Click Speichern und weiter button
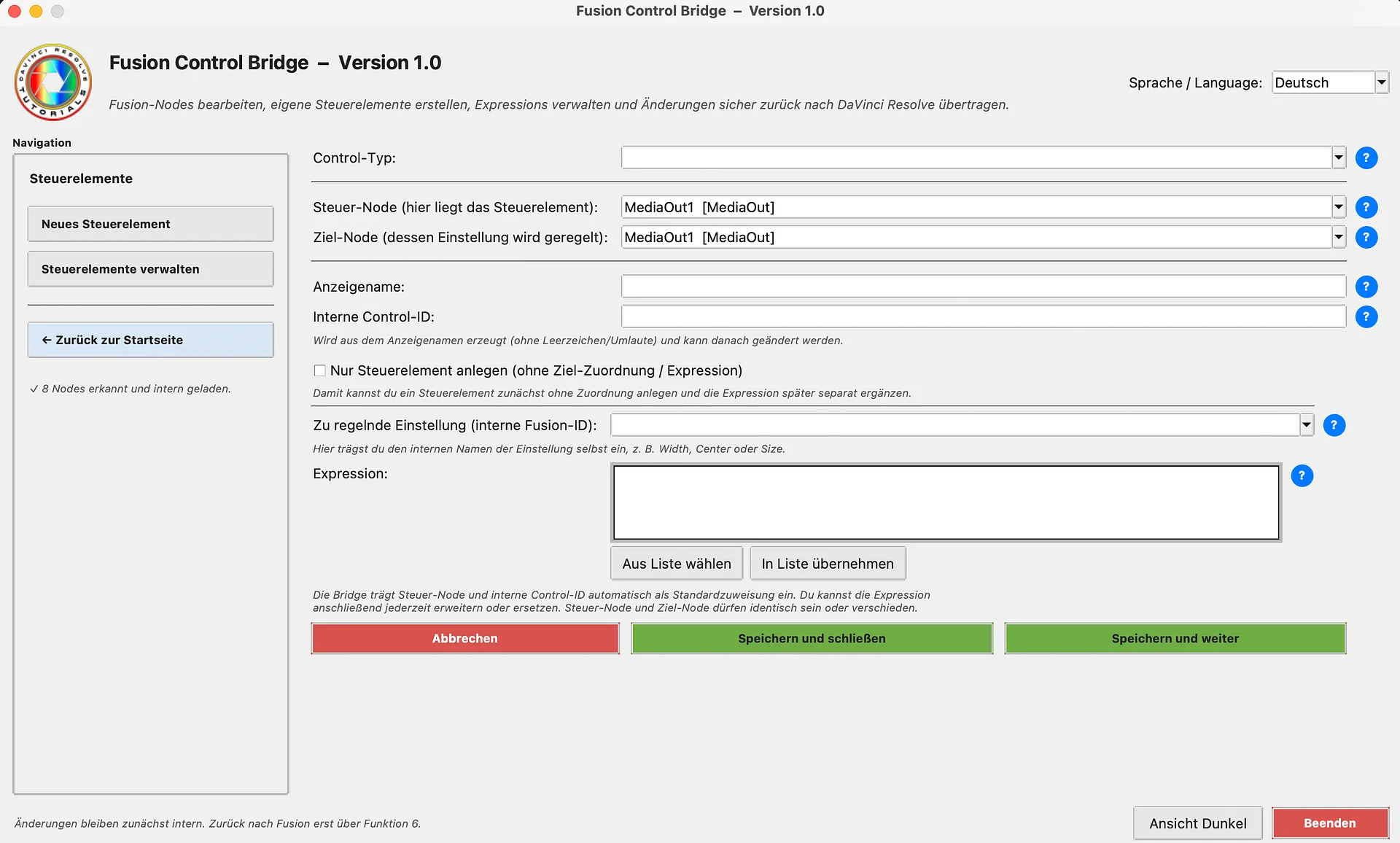 1175,638
